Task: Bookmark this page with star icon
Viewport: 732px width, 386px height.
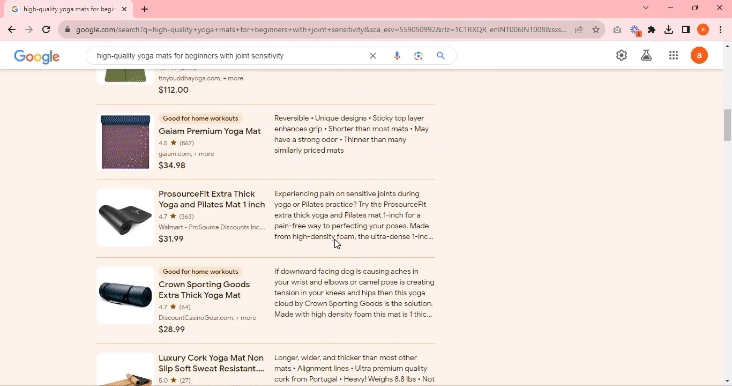Action: click(596, 29)
